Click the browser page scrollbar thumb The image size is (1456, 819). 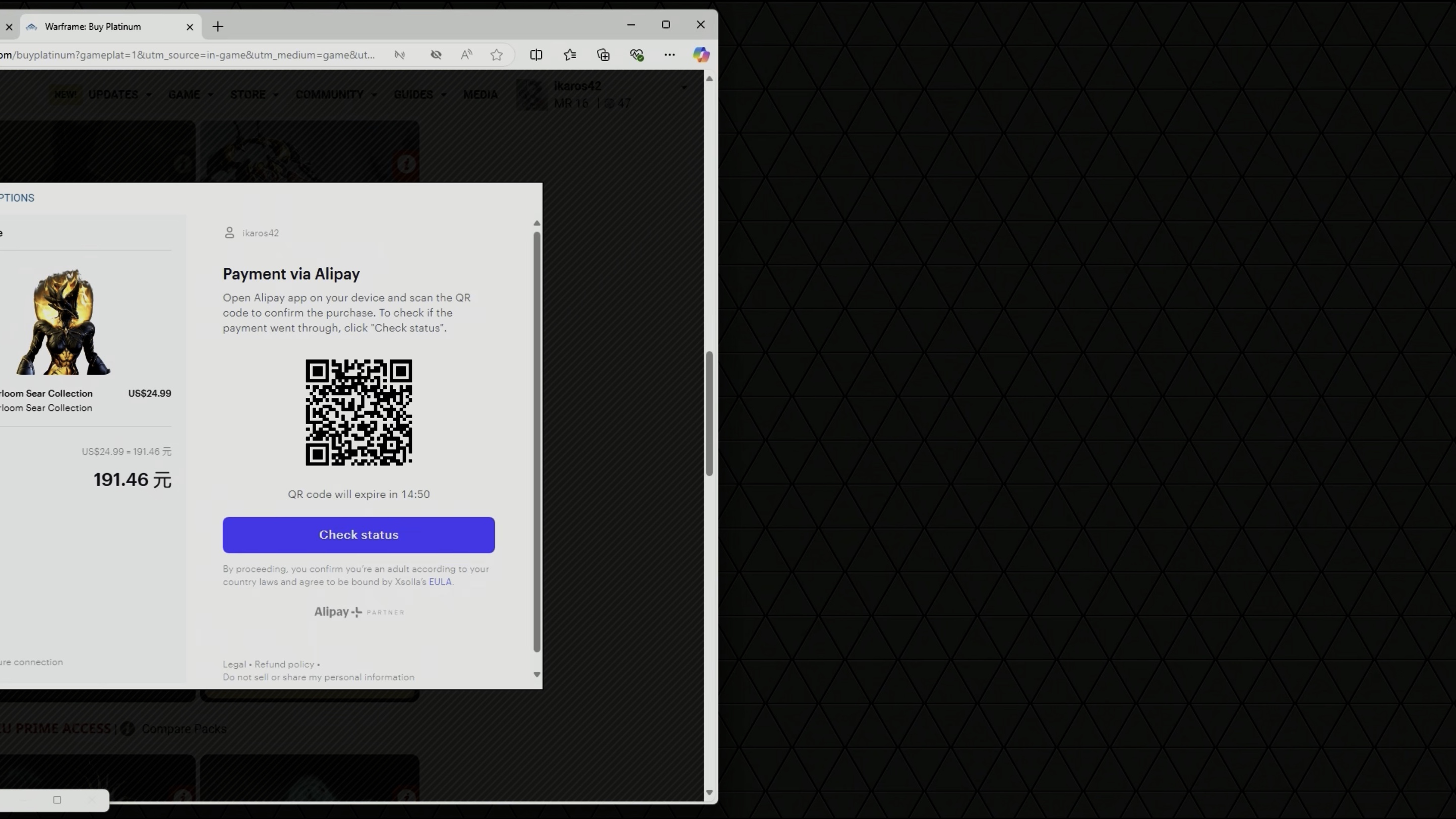[x=709, y=413]
